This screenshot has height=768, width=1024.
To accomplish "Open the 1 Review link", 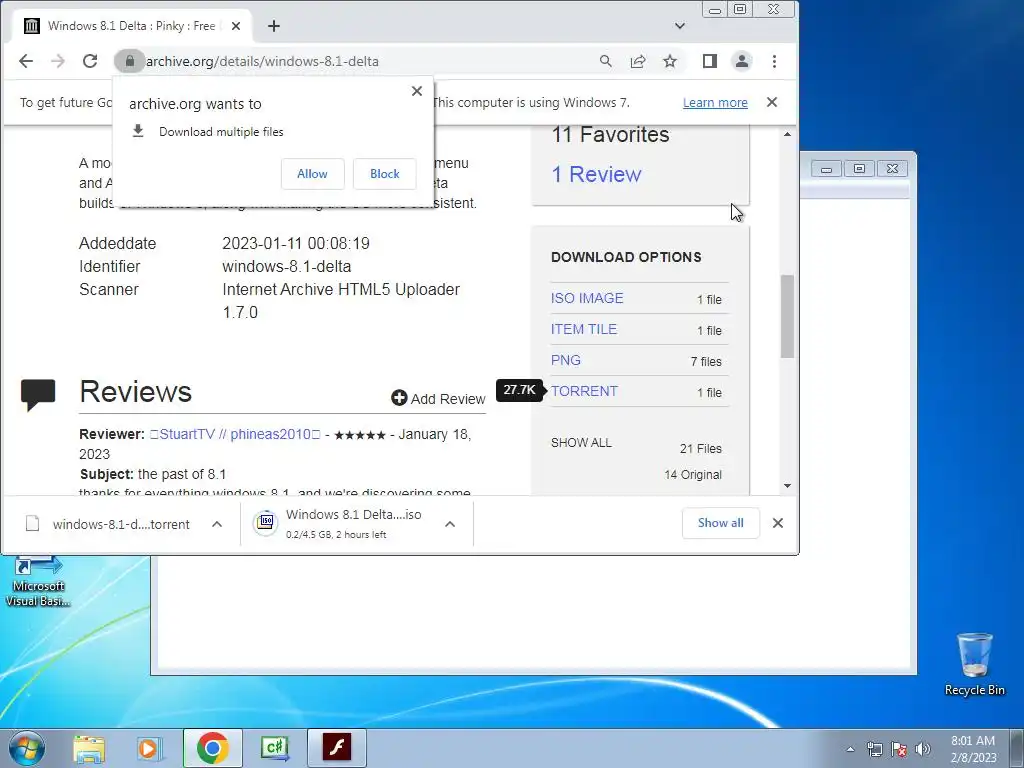I will coord(596,174).
